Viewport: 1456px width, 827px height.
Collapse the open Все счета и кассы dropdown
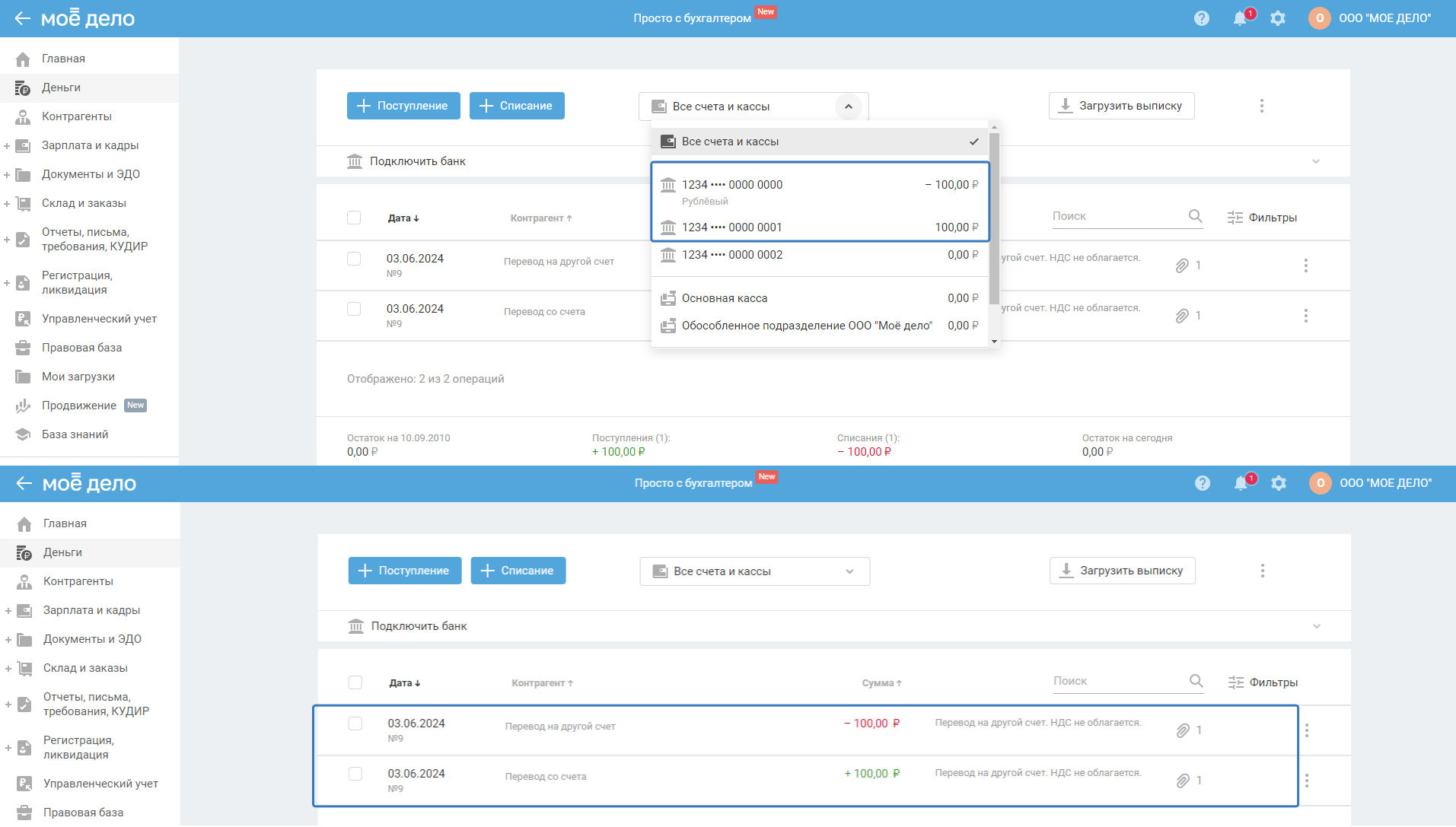[x=849, y=107]
